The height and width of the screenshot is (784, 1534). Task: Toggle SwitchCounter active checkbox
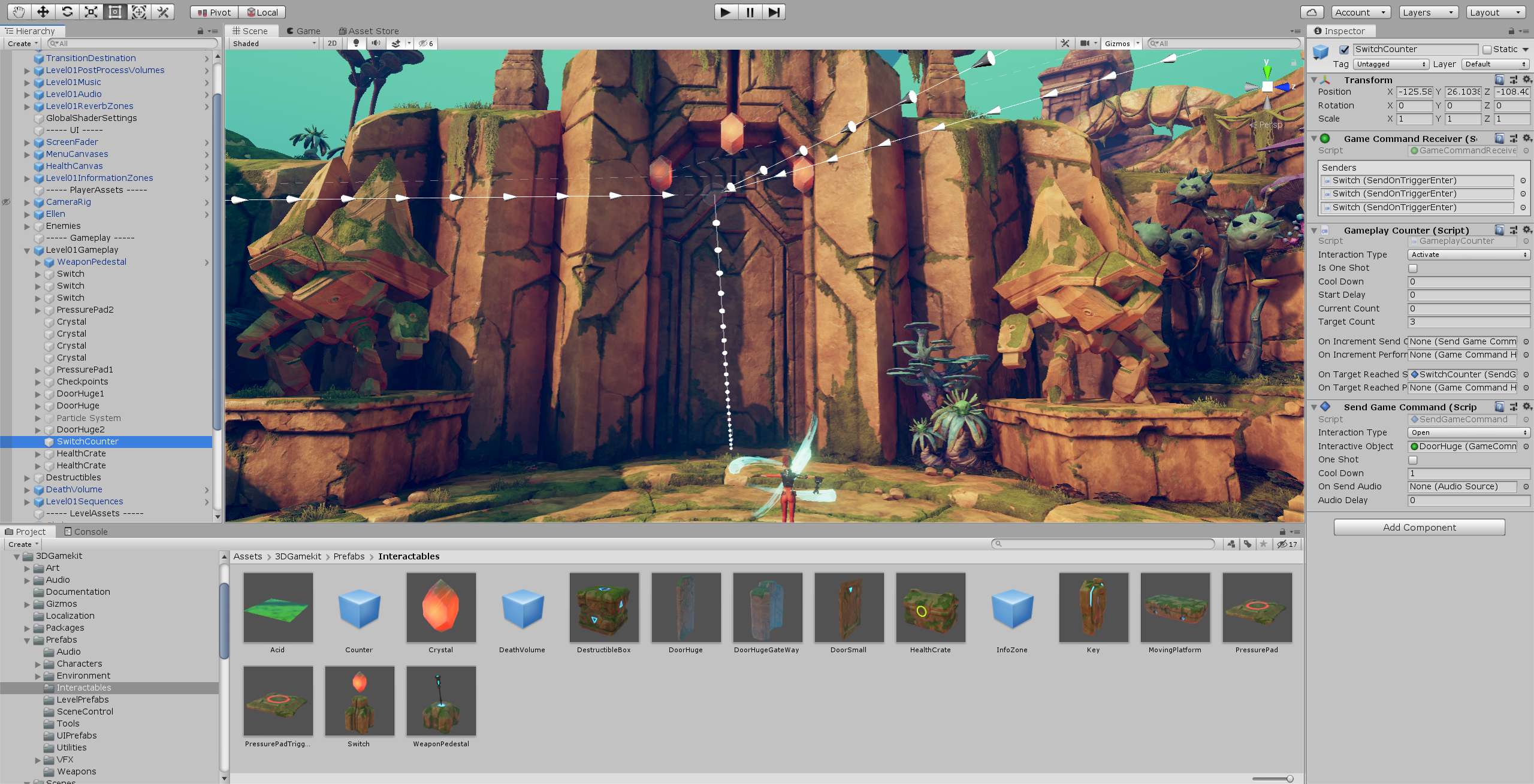[1344, 50]
